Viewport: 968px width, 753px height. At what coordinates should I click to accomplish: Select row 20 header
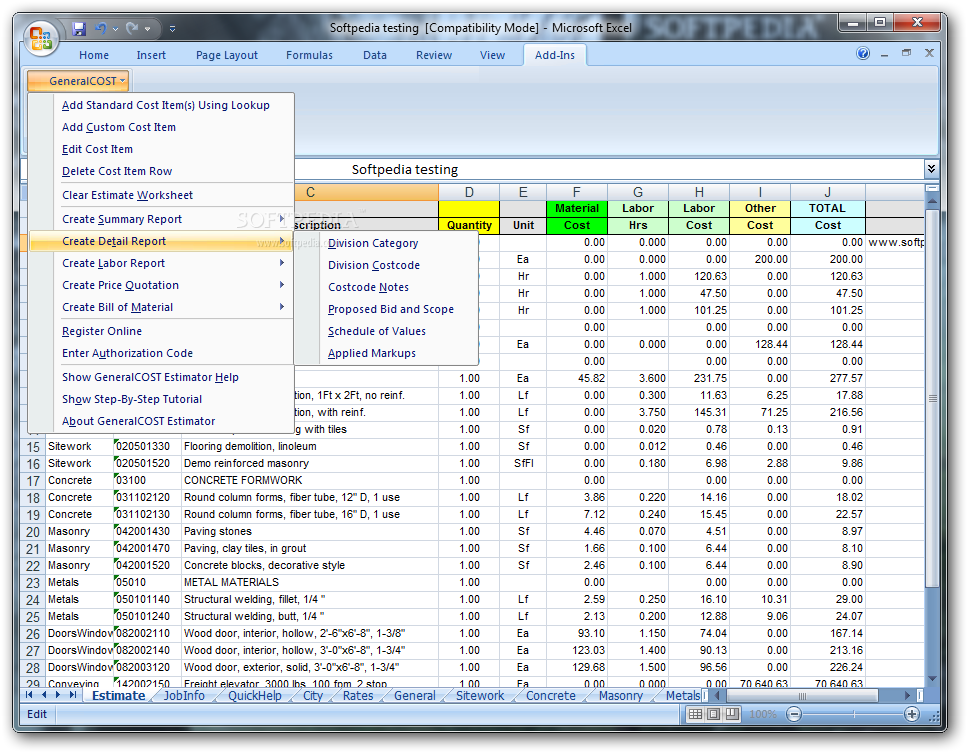pyautogui.click(x=33, y=531)
